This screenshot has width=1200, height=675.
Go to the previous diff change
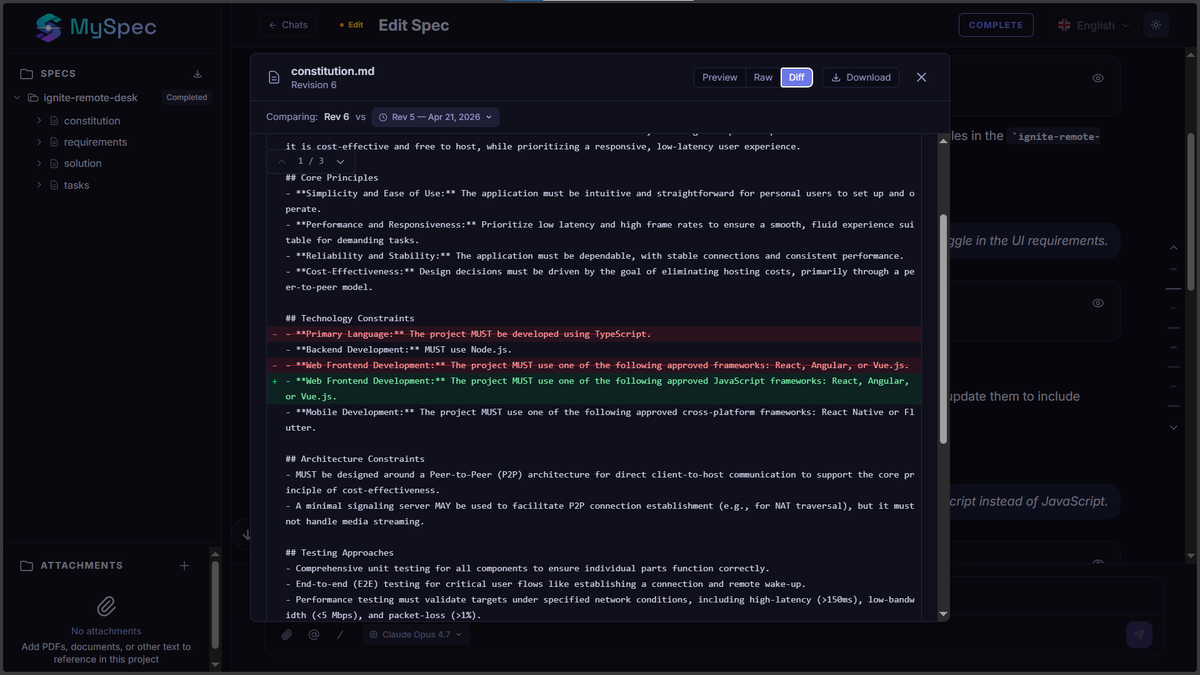[x=282, y=161]
